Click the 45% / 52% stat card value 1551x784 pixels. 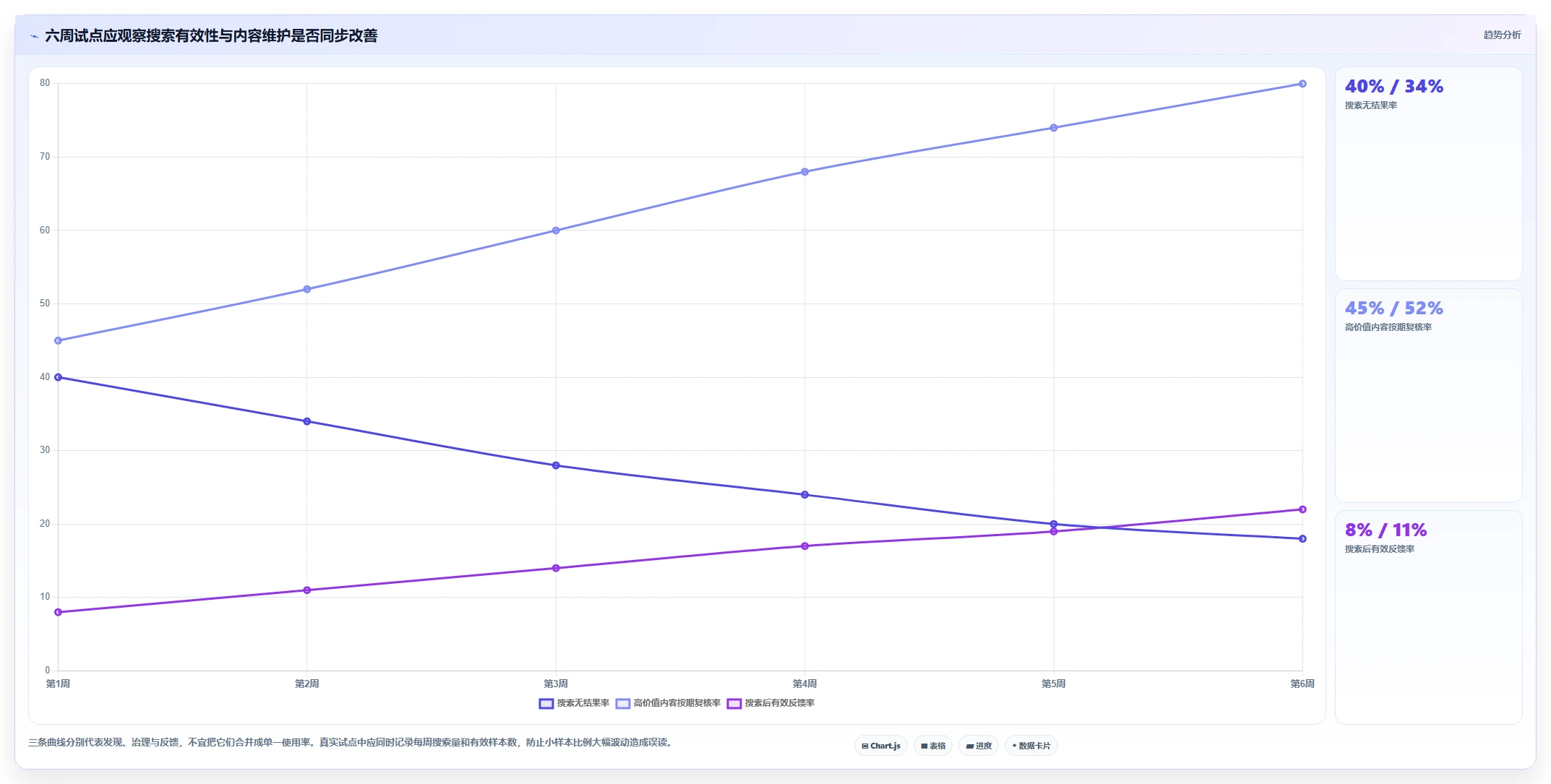tap(1393, 309)
